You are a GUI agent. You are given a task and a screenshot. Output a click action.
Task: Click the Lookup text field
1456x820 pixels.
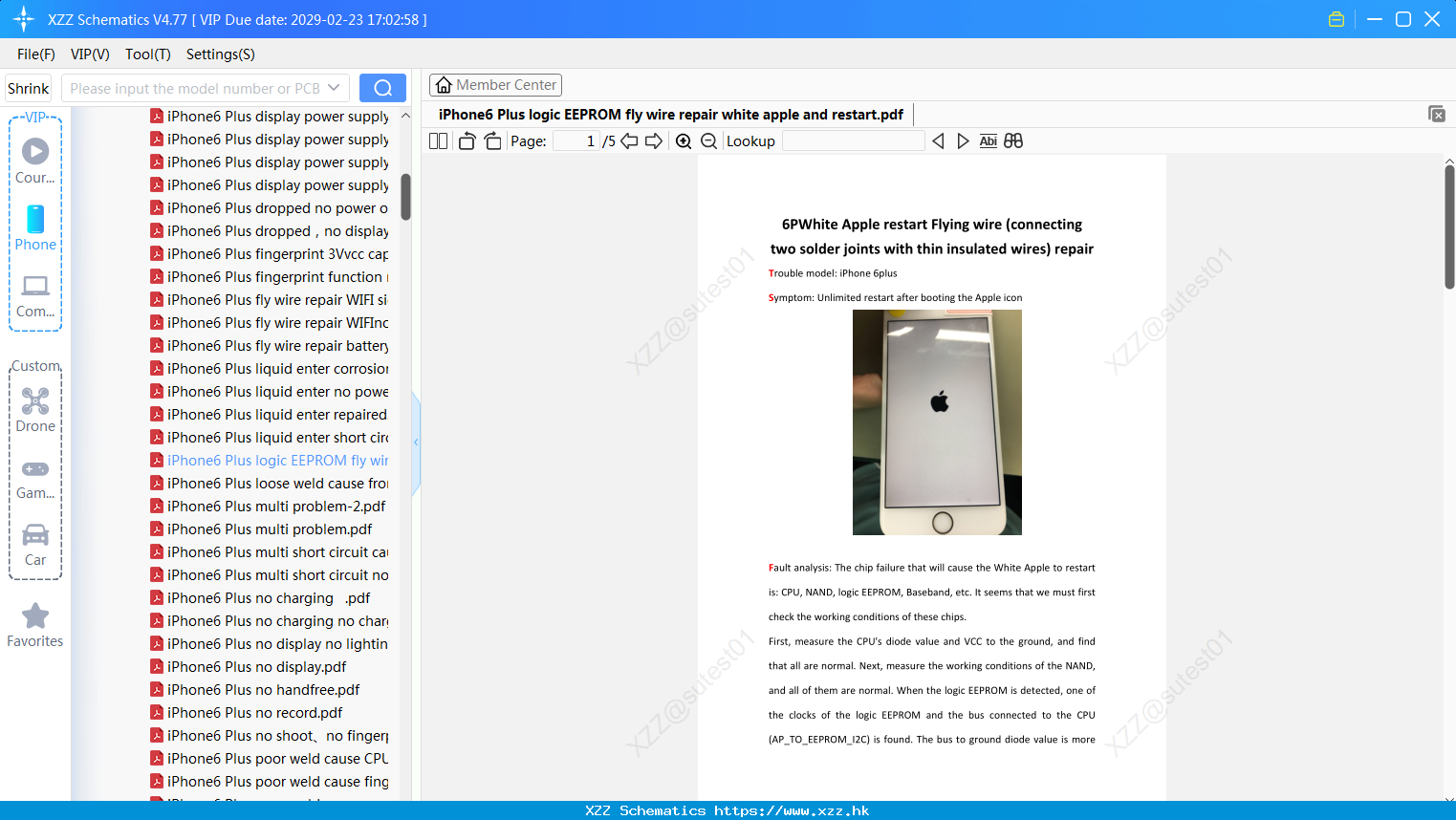coord(853,140)
